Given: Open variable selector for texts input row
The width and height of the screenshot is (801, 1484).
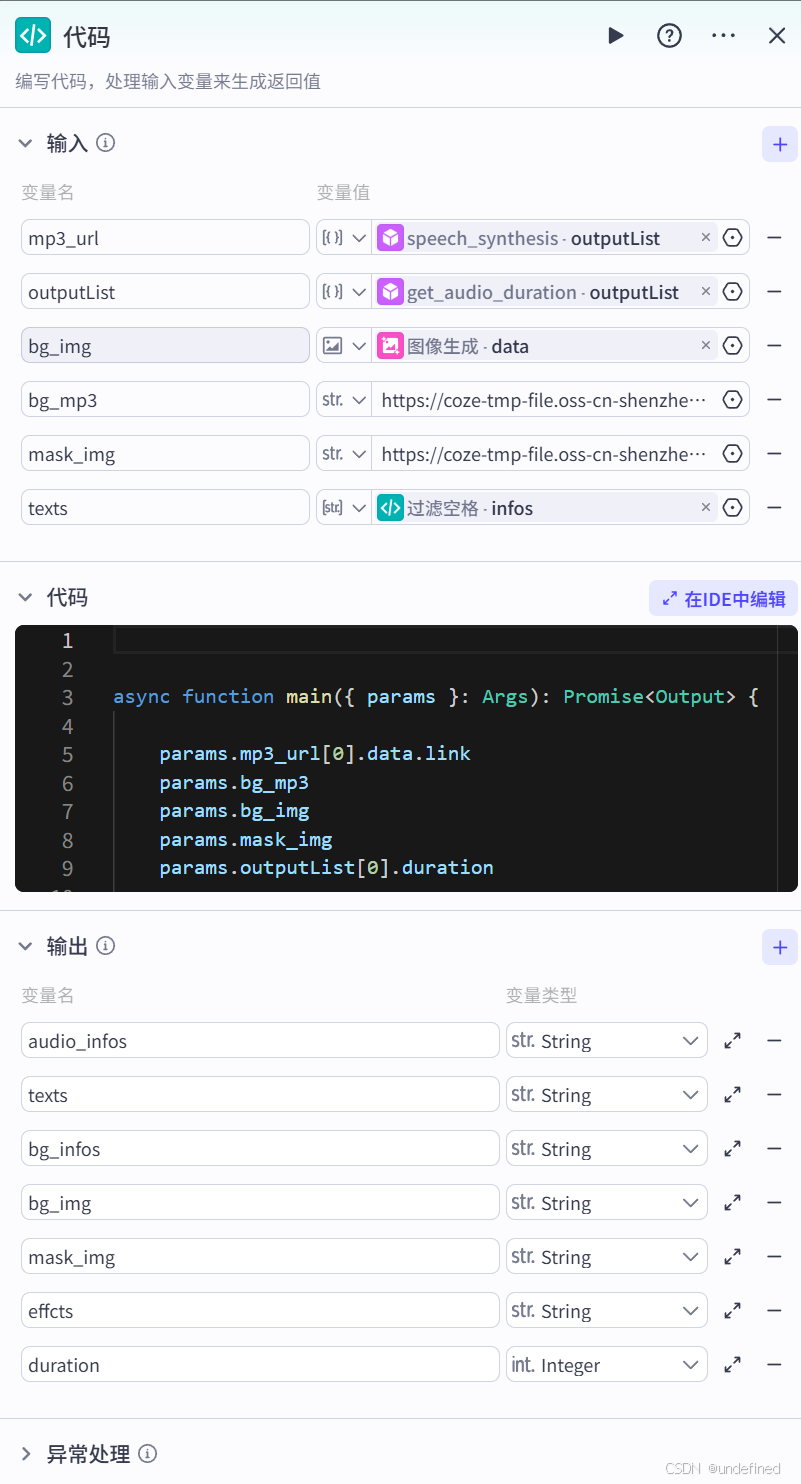Looking at the screenshot, I should click(x=733, y=508).
